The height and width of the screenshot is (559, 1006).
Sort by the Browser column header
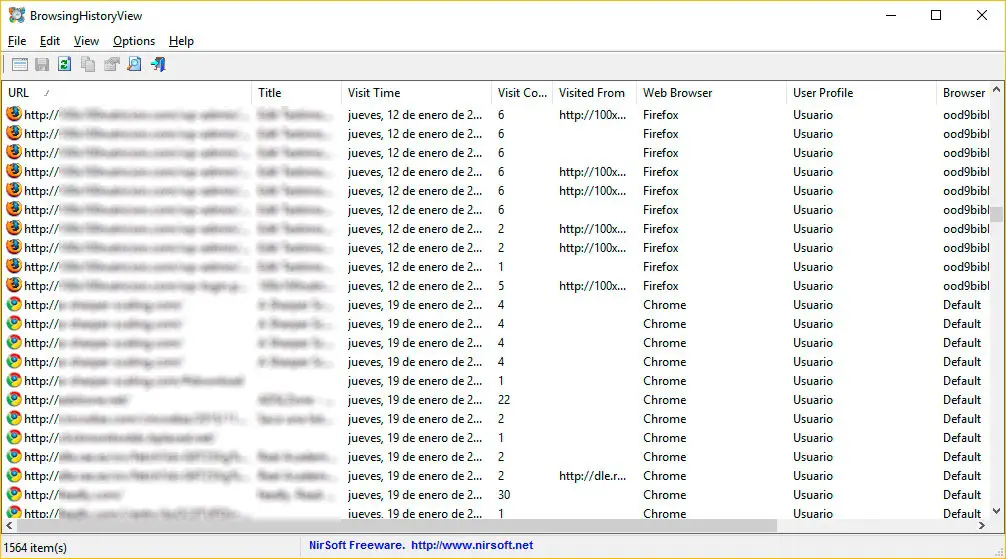click(964, 93)
